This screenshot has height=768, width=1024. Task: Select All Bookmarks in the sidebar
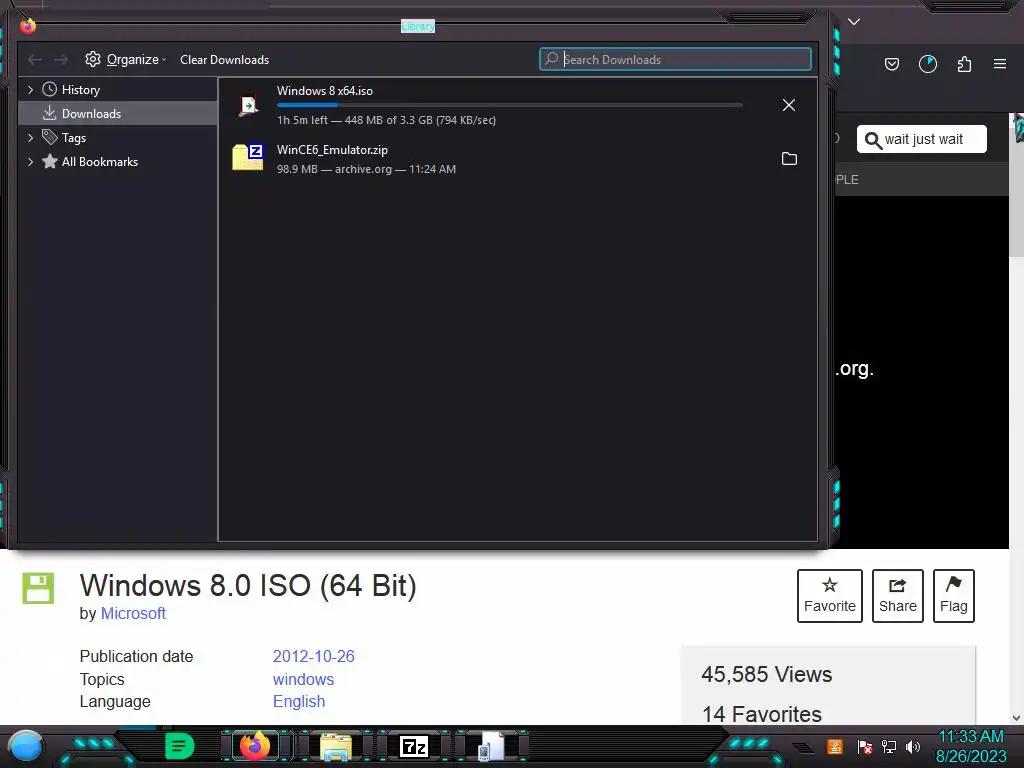100,161
